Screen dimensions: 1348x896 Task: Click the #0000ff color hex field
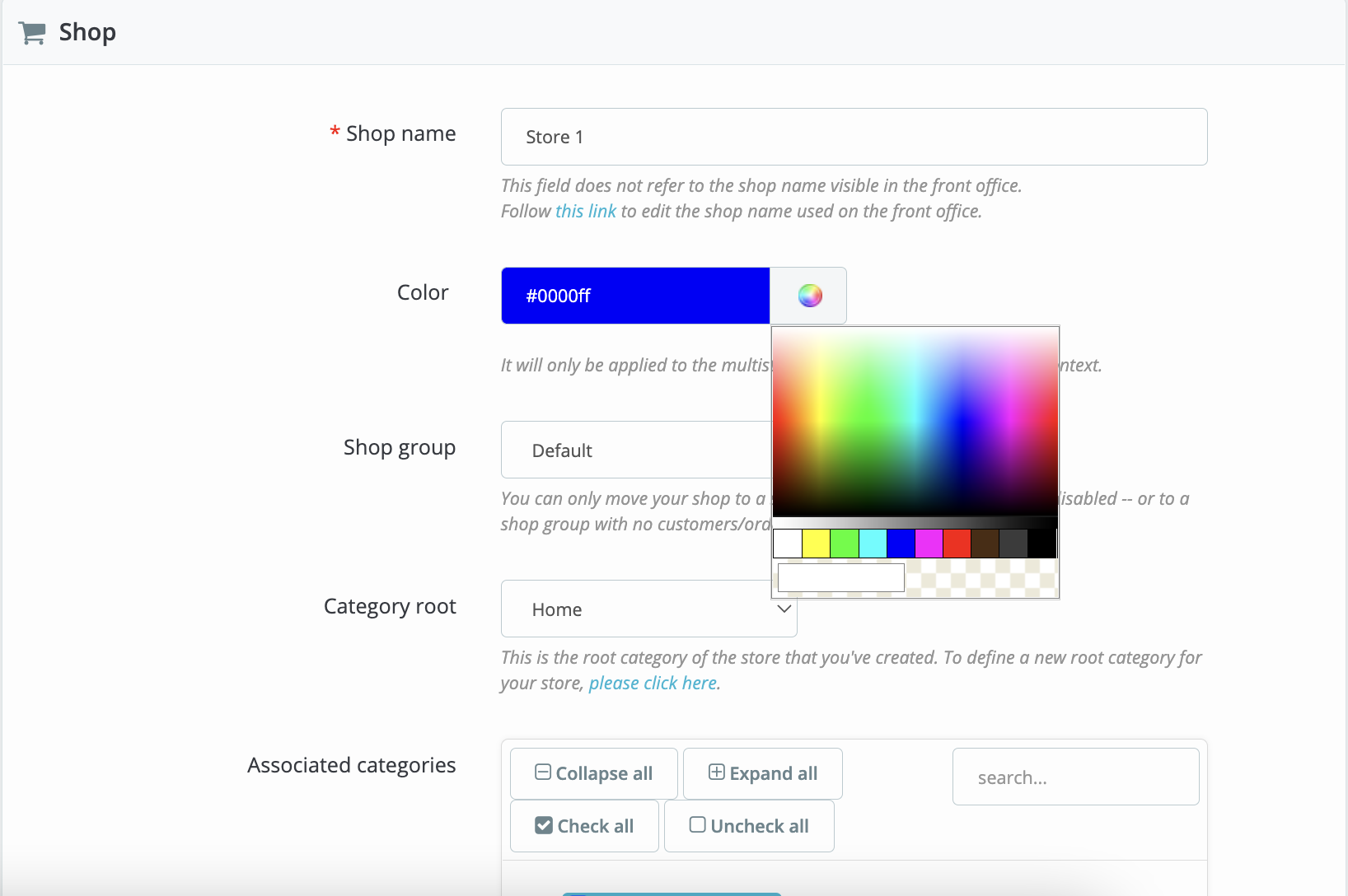[x=635, y=296]
